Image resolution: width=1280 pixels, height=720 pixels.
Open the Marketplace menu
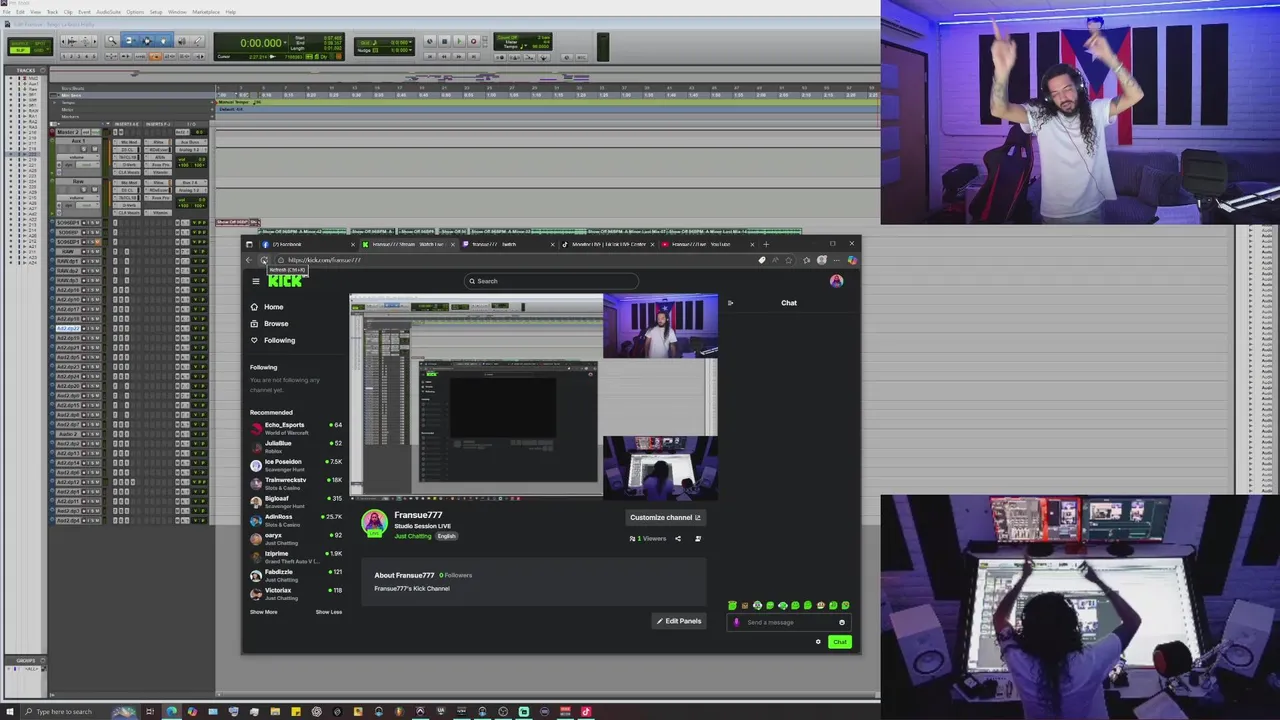[206, 12]
